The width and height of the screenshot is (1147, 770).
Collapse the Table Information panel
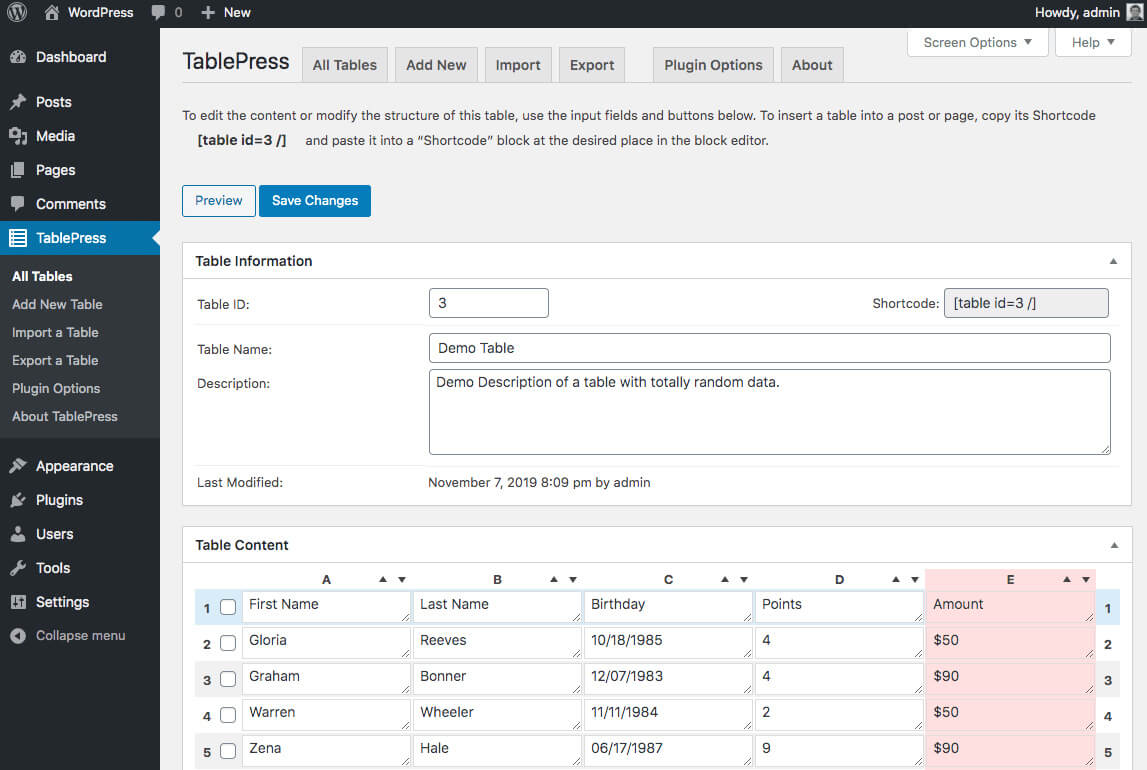pos(1113,261)
